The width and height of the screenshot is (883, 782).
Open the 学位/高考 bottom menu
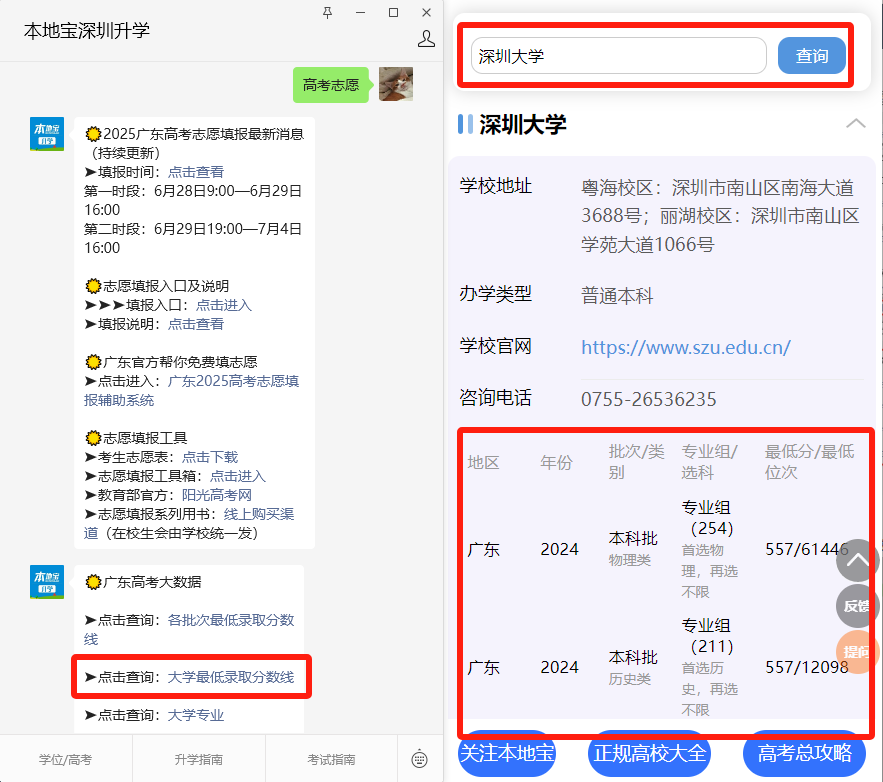65,759
